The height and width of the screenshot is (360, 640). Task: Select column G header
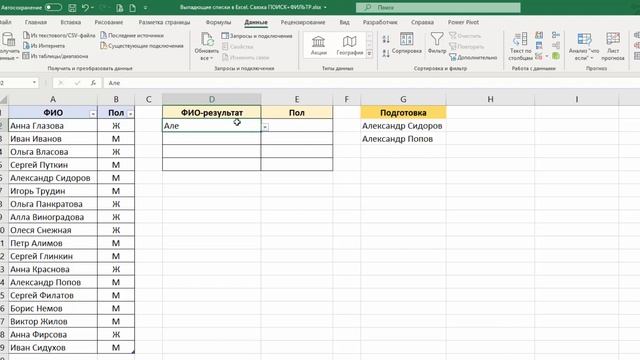coord(403,99)
